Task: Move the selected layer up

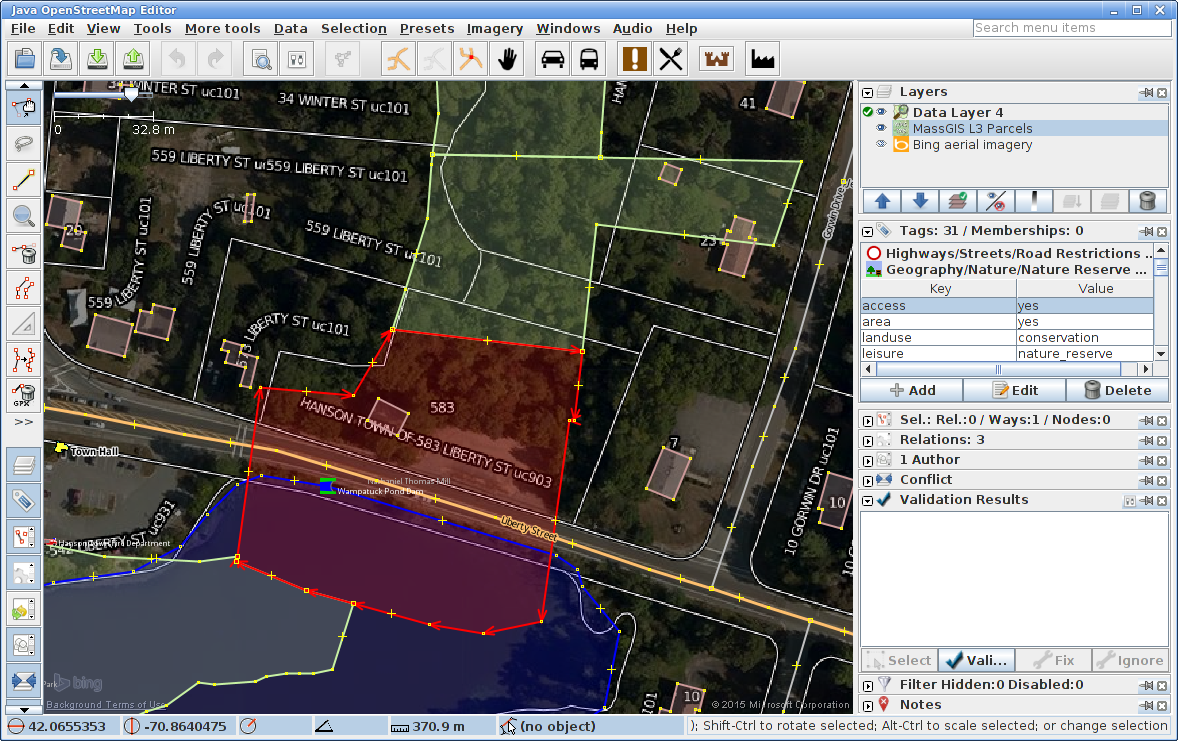Action: [882, 201]
